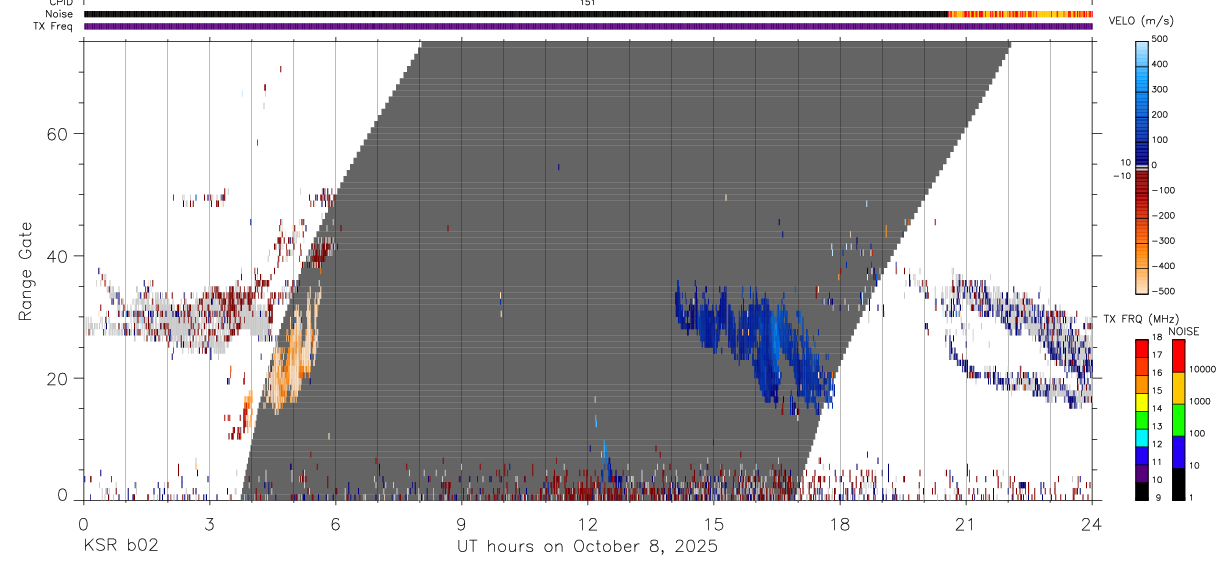1228x567 pixels.
Task: Click the "1" tick on noise legend
Action: [1190, 497]
